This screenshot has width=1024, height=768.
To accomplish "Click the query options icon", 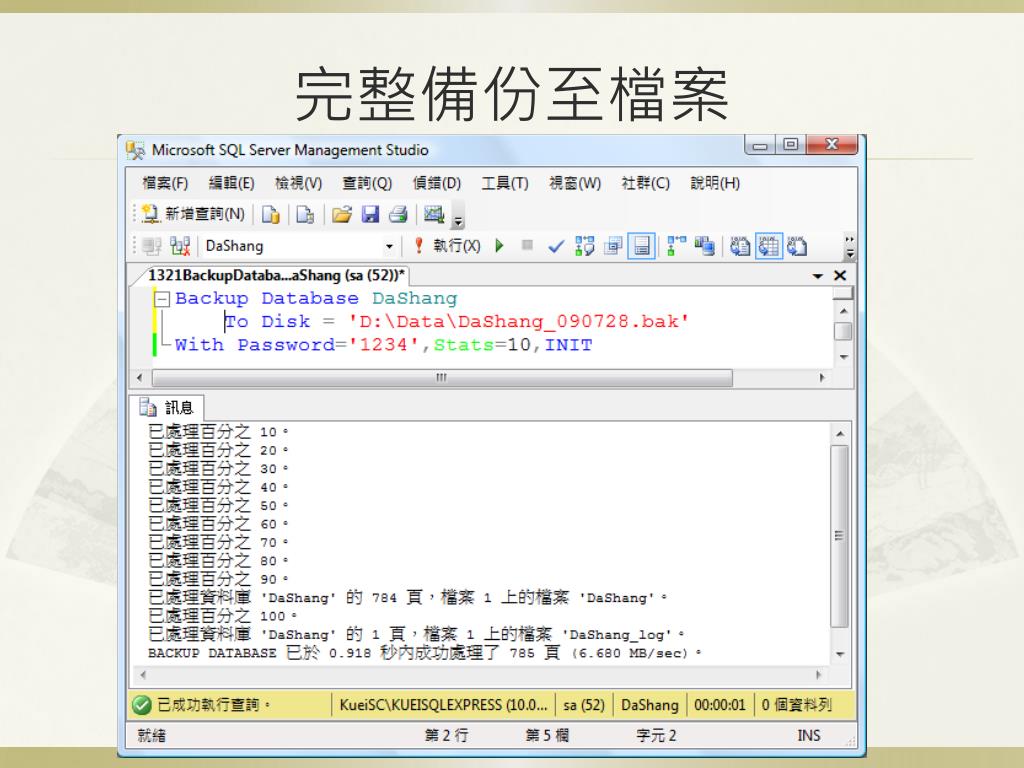I will pos(613,246).
